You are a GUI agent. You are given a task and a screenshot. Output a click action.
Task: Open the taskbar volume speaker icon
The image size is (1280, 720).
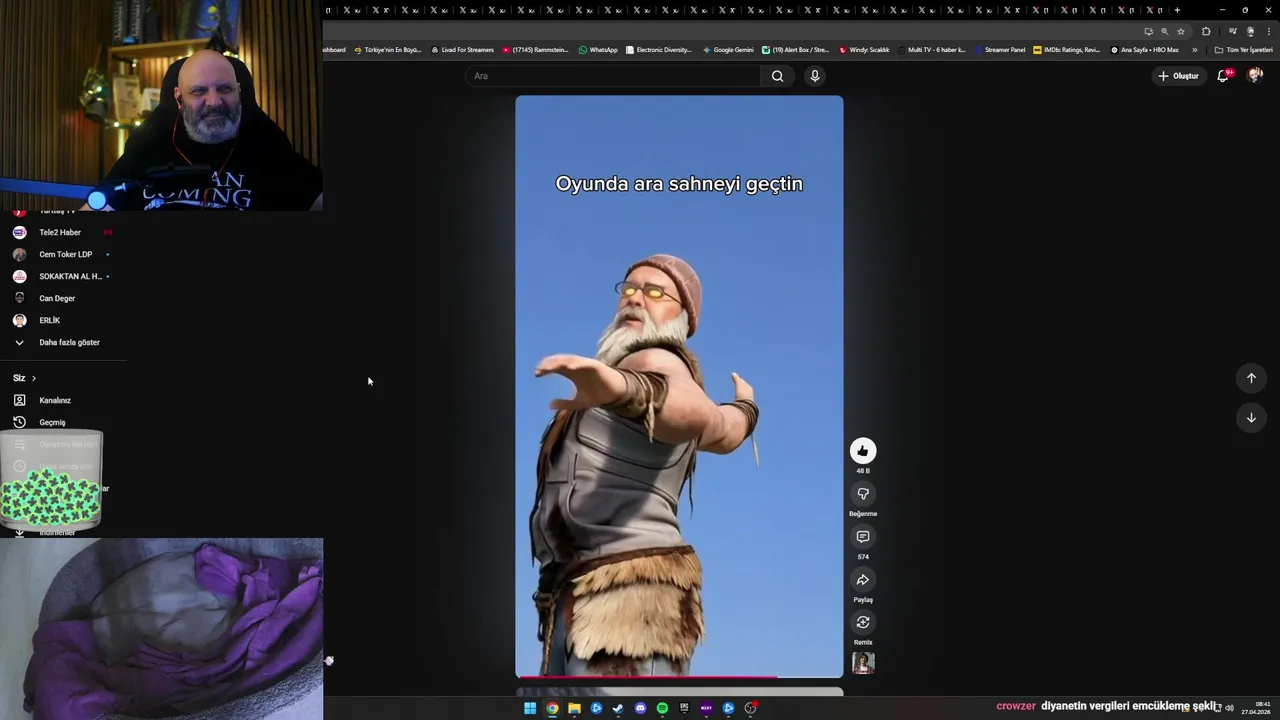point(1229,708)
